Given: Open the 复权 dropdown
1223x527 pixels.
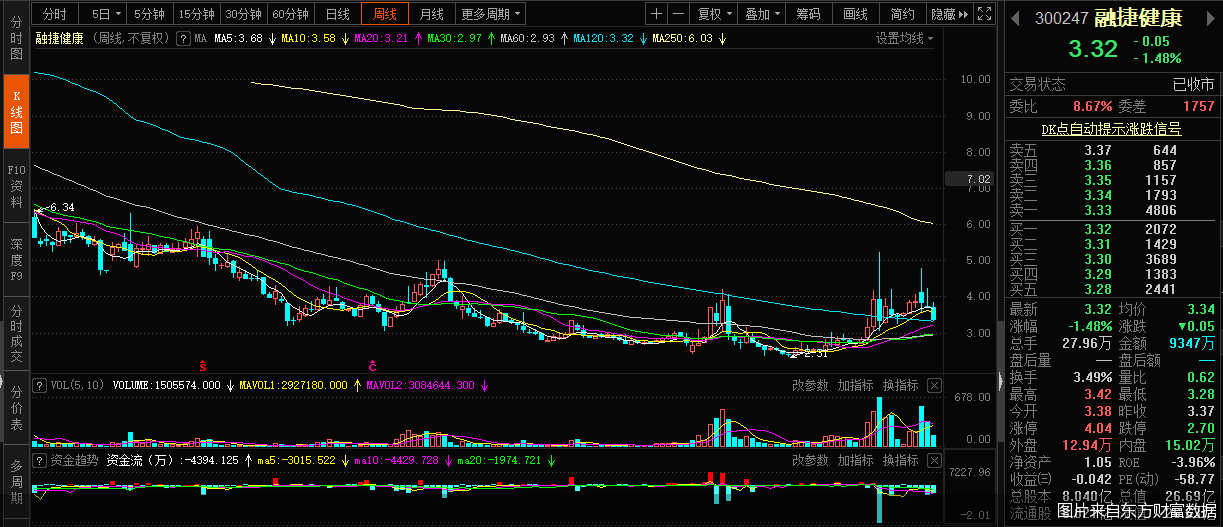Looking at the screenshot, I should tap(715, 14).
